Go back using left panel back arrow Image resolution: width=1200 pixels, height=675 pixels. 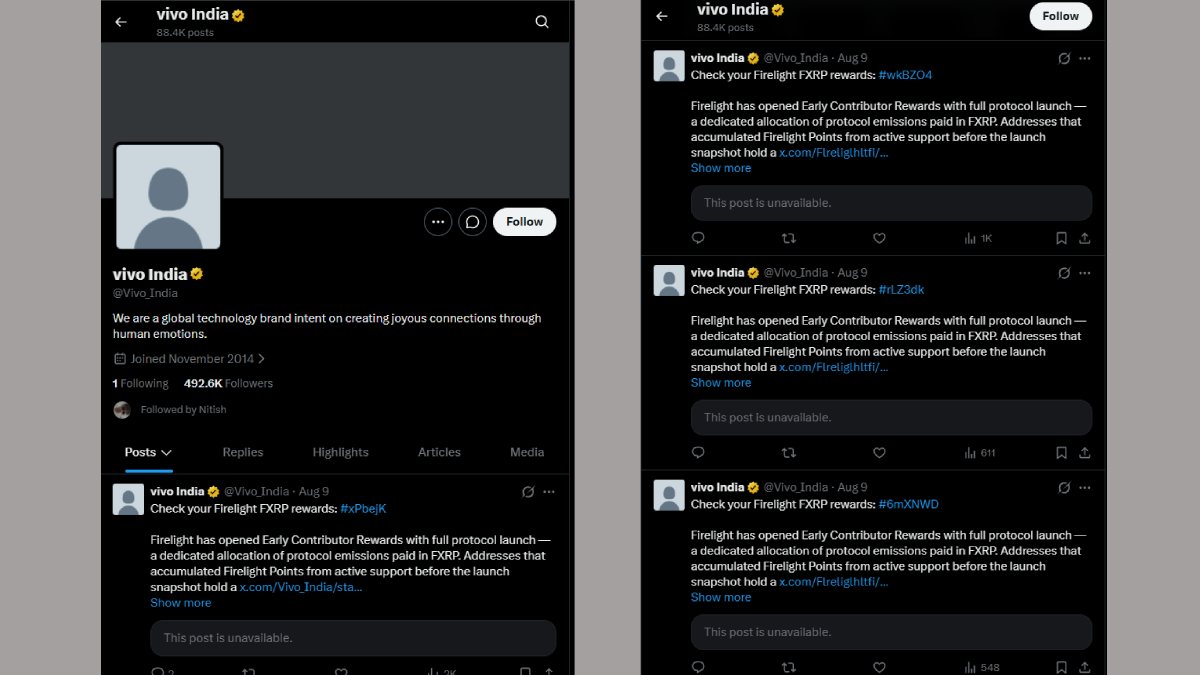[x=121, y=22]
